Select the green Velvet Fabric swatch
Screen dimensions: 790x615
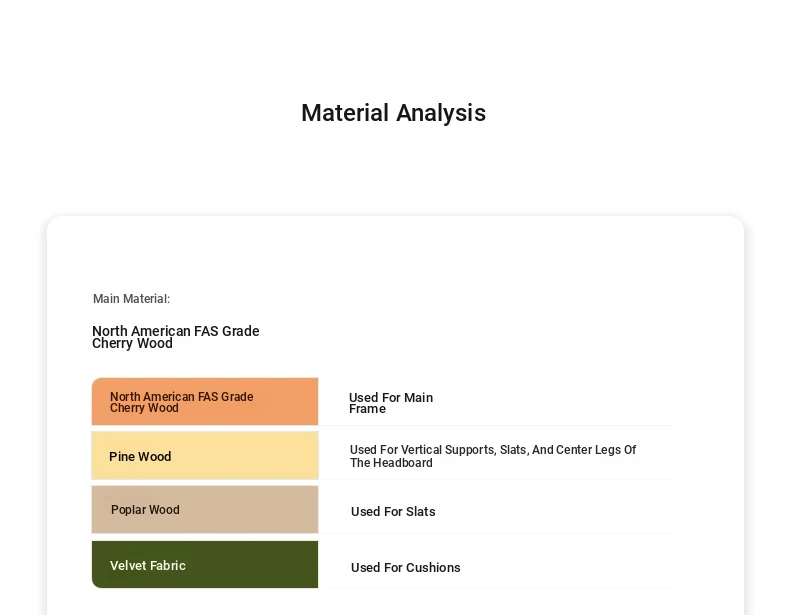click(205, 565)
